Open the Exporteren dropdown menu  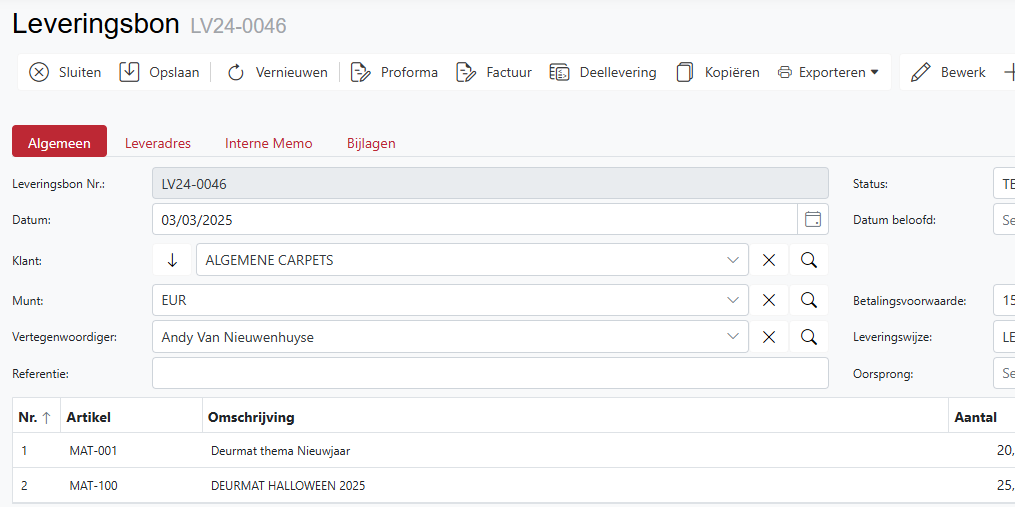[828, 72]
